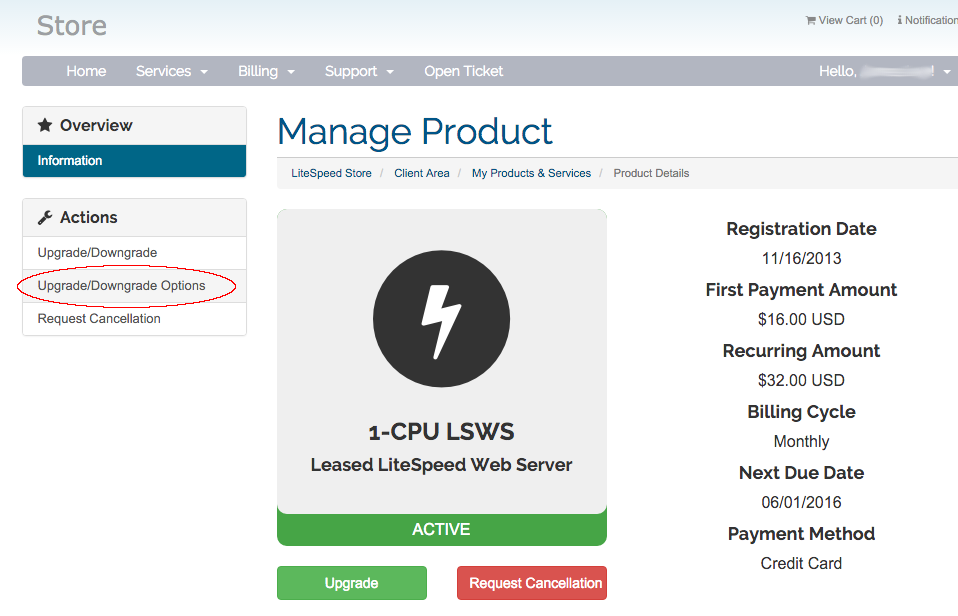Follow the Client Area breadcrumb link

tap(422, 174)
